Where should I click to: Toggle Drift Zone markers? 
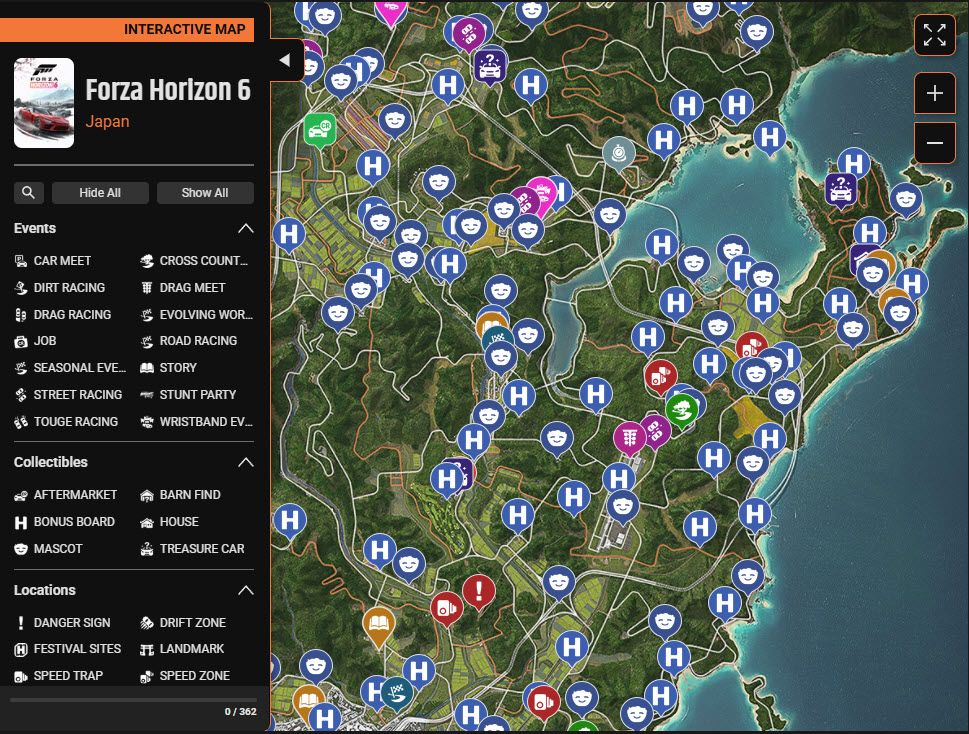183,623
